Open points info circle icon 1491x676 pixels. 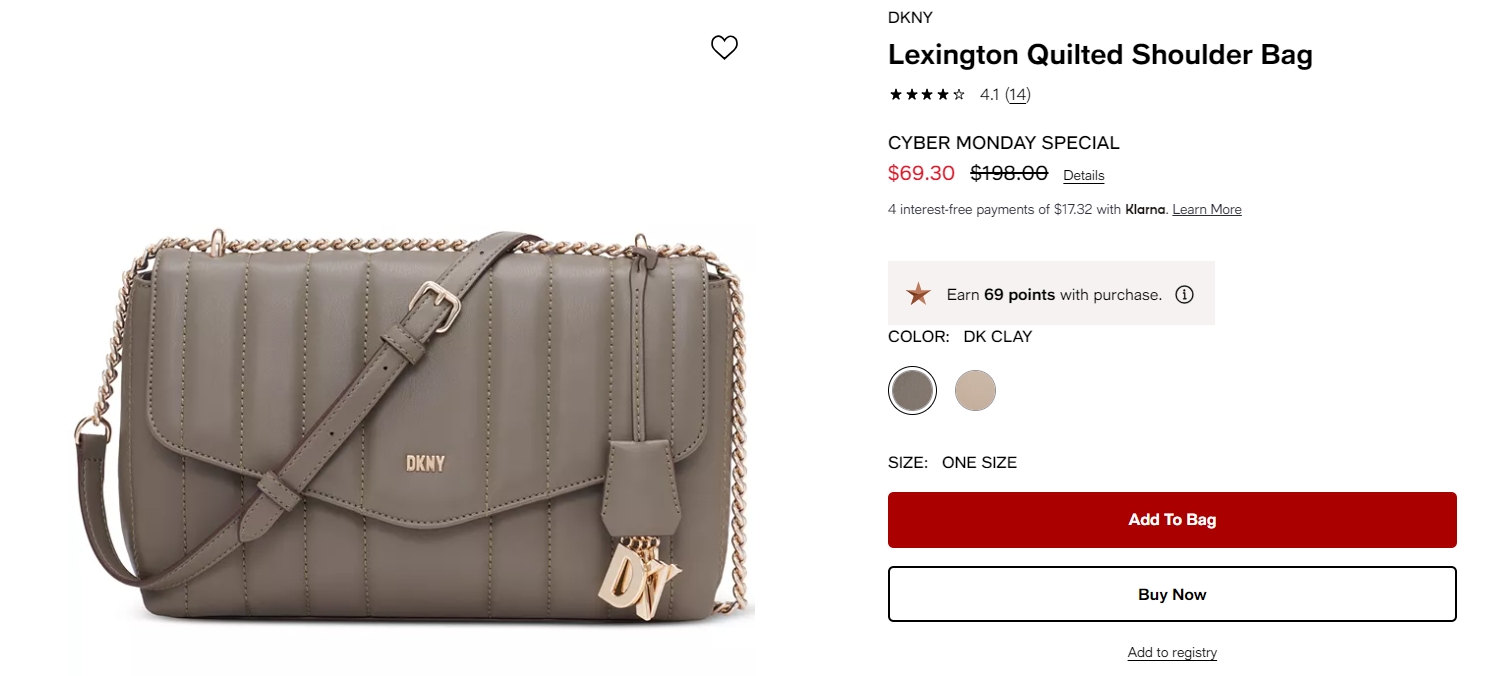tap(1184, 294)
